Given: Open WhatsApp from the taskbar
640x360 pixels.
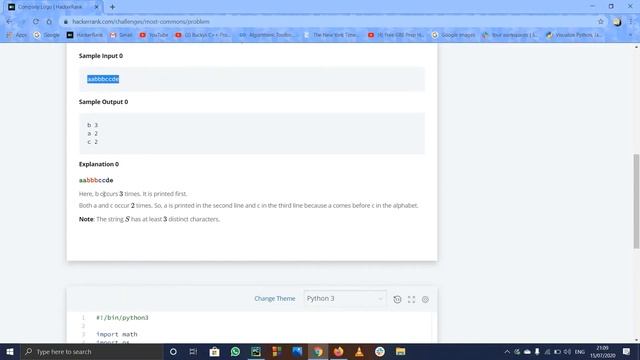Looking at the screenshot, I should [235, 351].
